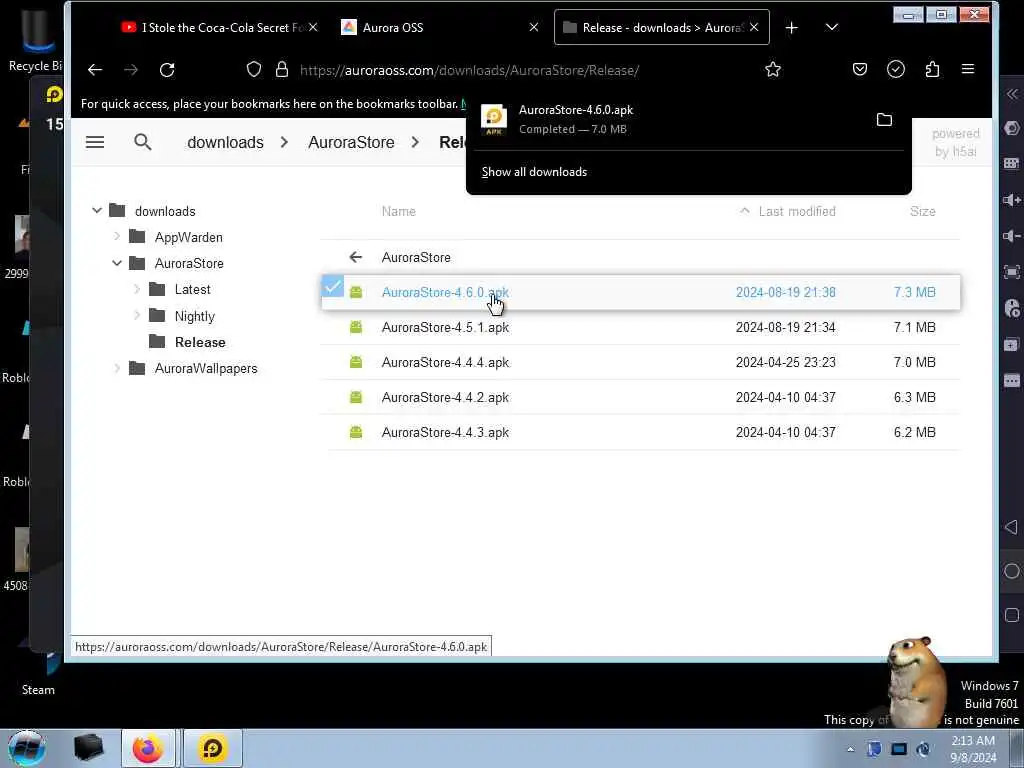Download AuroraStore-4.4.2.apk

pos(445,397)
